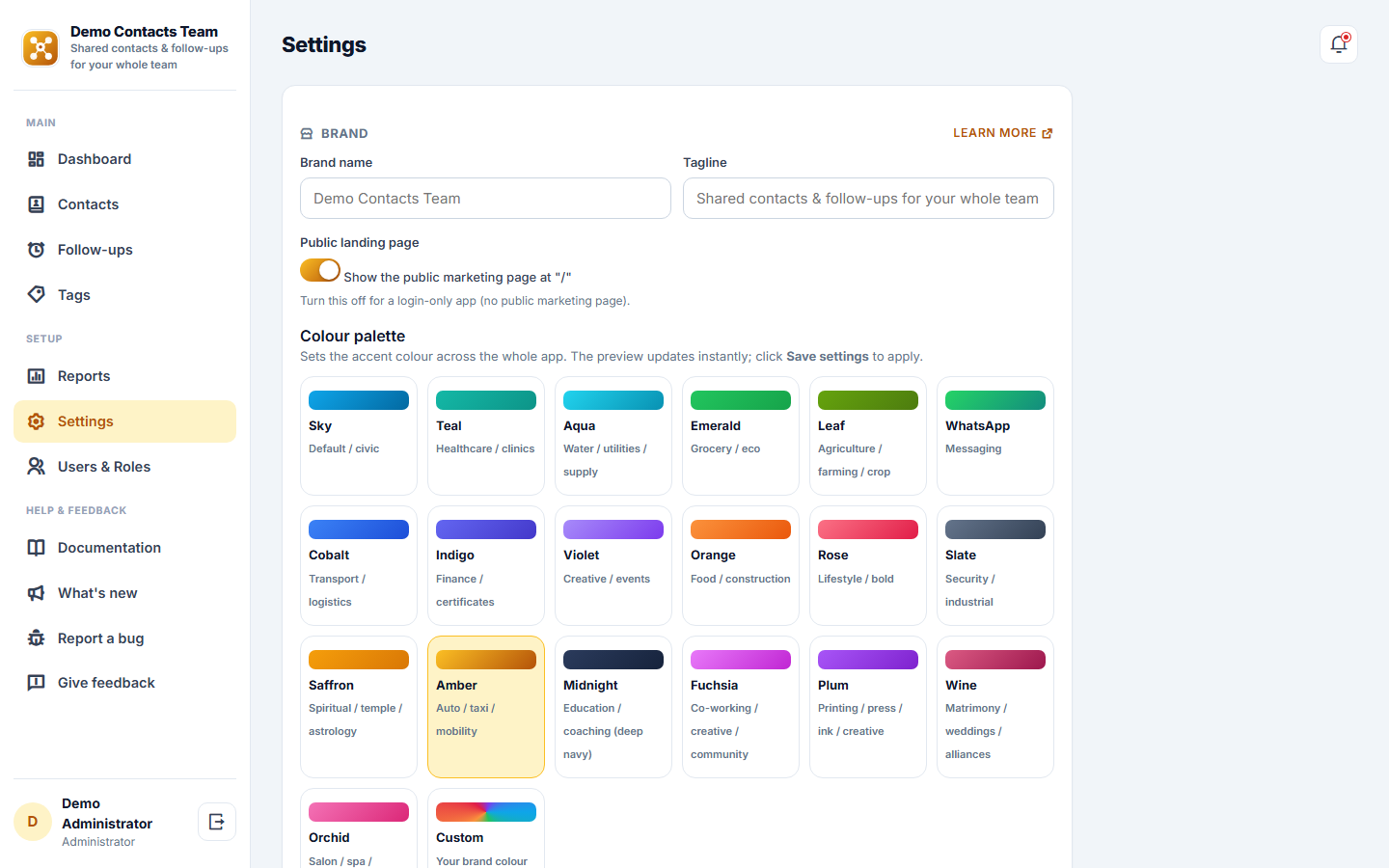This screenshot has height=868, width=1389.
Task: Choose the Custom brand colour card
Action: point(486,828)
